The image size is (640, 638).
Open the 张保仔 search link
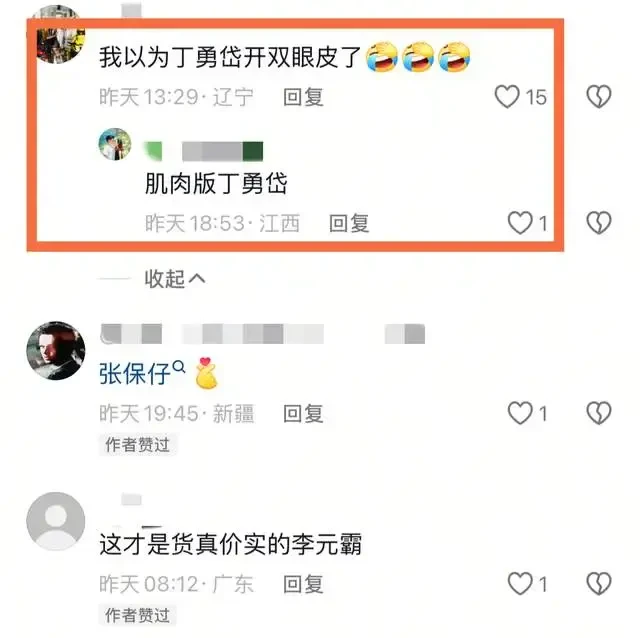point(142,373)
